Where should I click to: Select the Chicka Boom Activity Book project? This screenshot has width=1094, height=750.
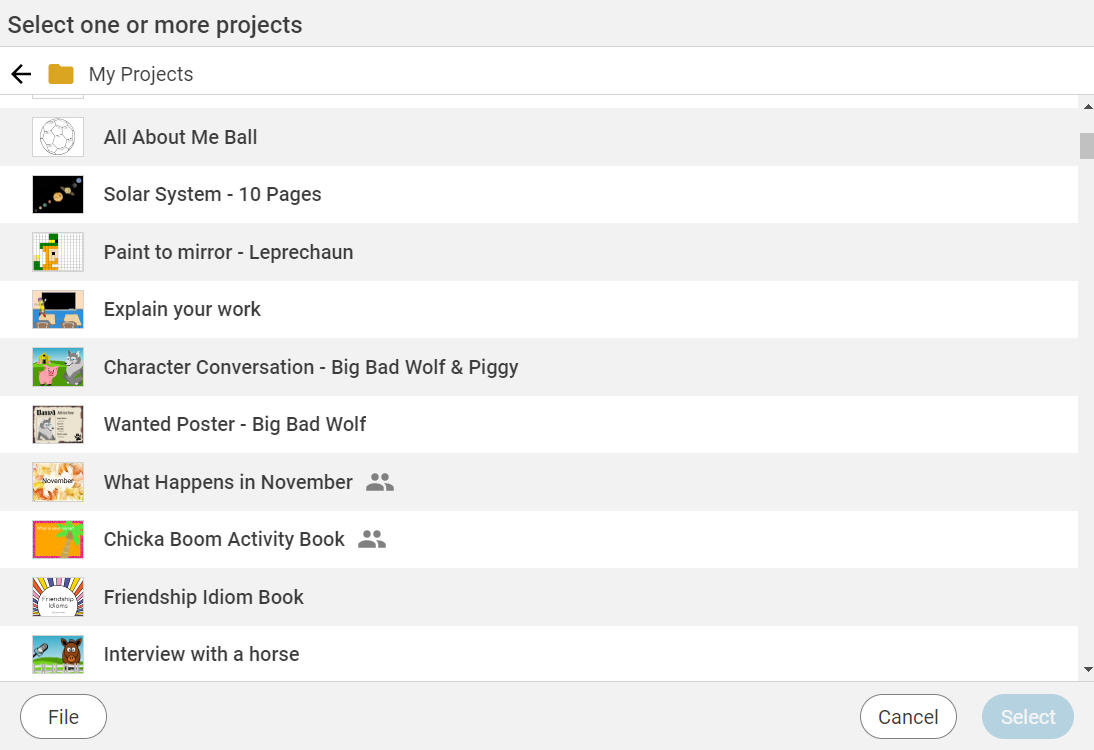(223, 538)
